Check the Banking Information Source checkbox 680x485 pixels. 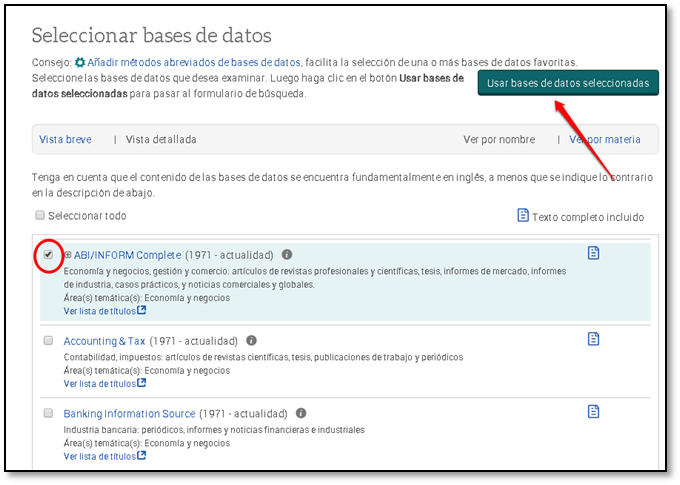coord(48,413)
